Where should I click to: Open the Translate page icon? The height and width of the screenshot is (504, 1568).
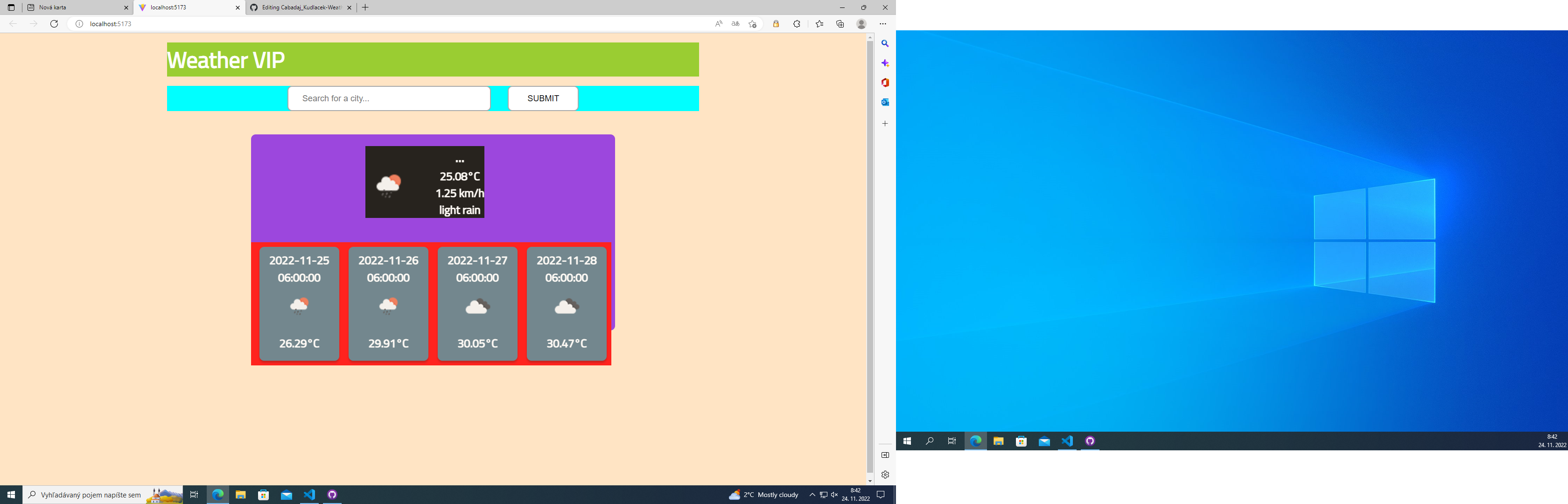735,24
